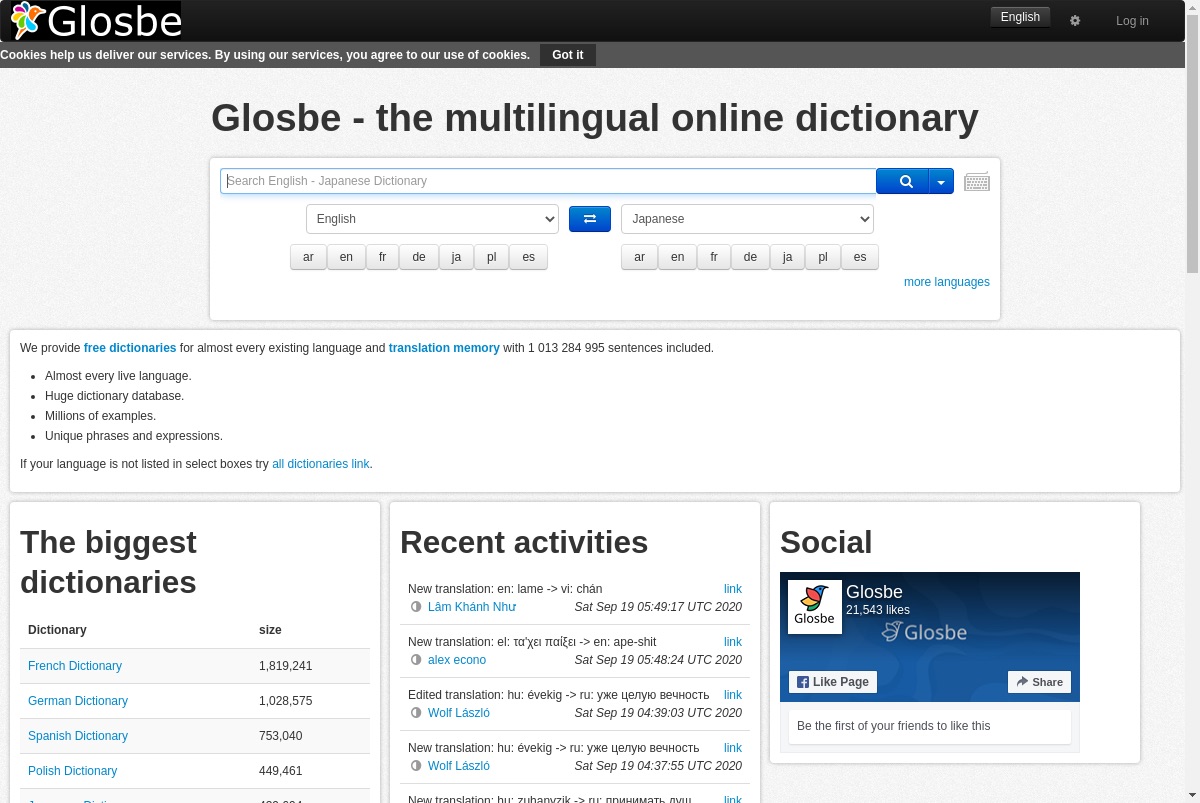Open French Dictionary
The image size is (1200, 803).
click(75, 666)
